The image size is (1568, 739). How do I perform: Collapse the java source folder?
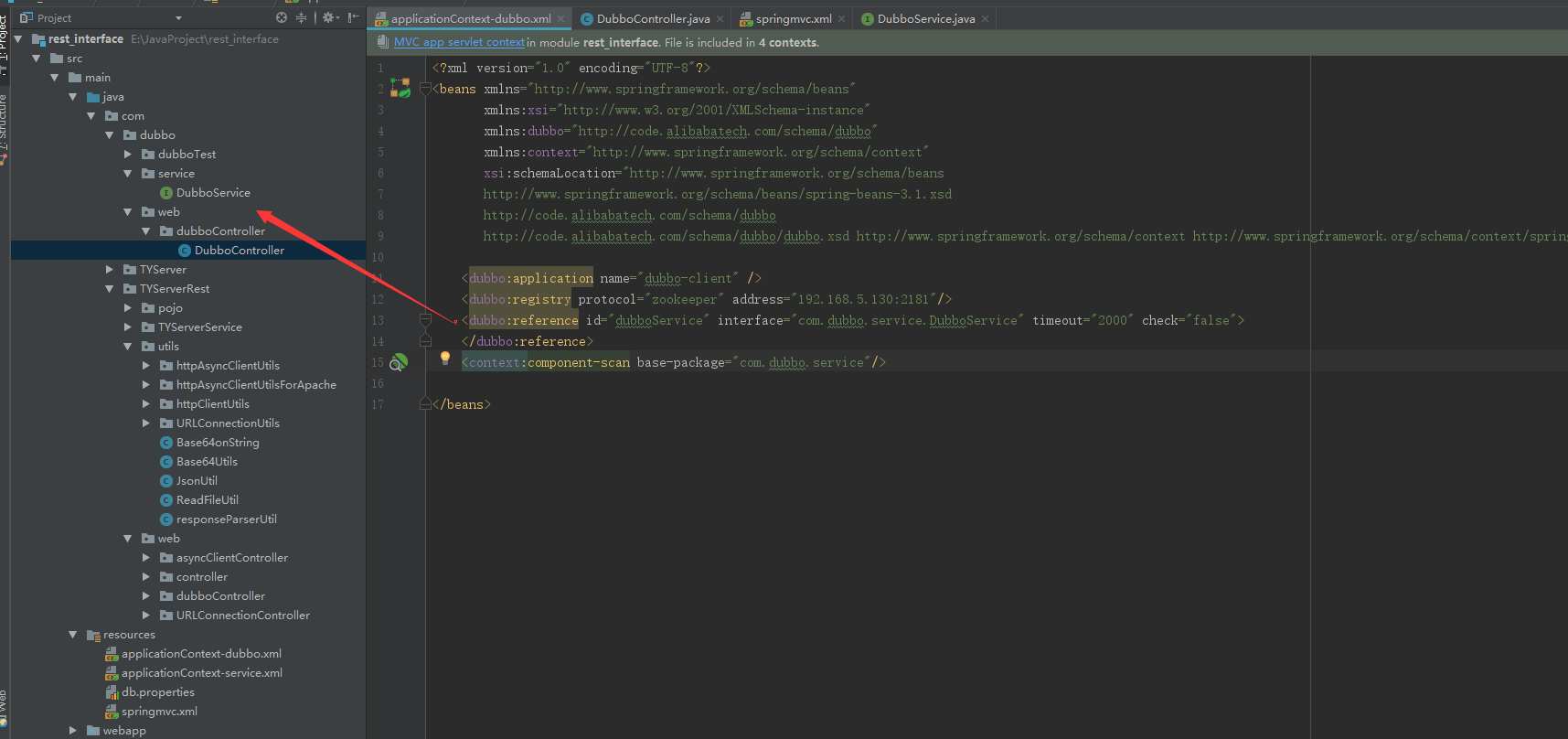[72, 97]
